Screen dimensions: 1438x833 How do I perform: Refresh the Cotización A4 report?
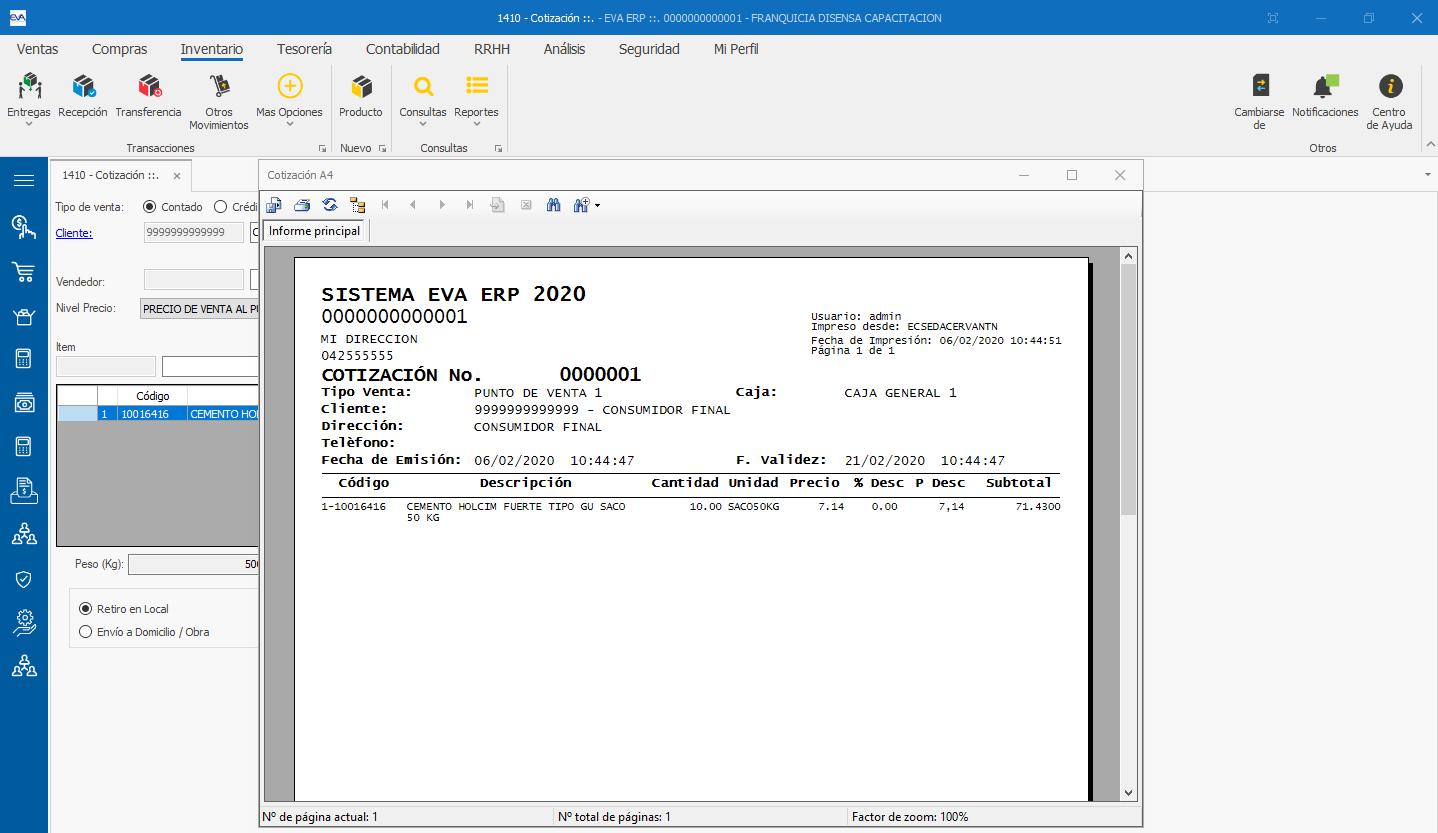(330, 205)
